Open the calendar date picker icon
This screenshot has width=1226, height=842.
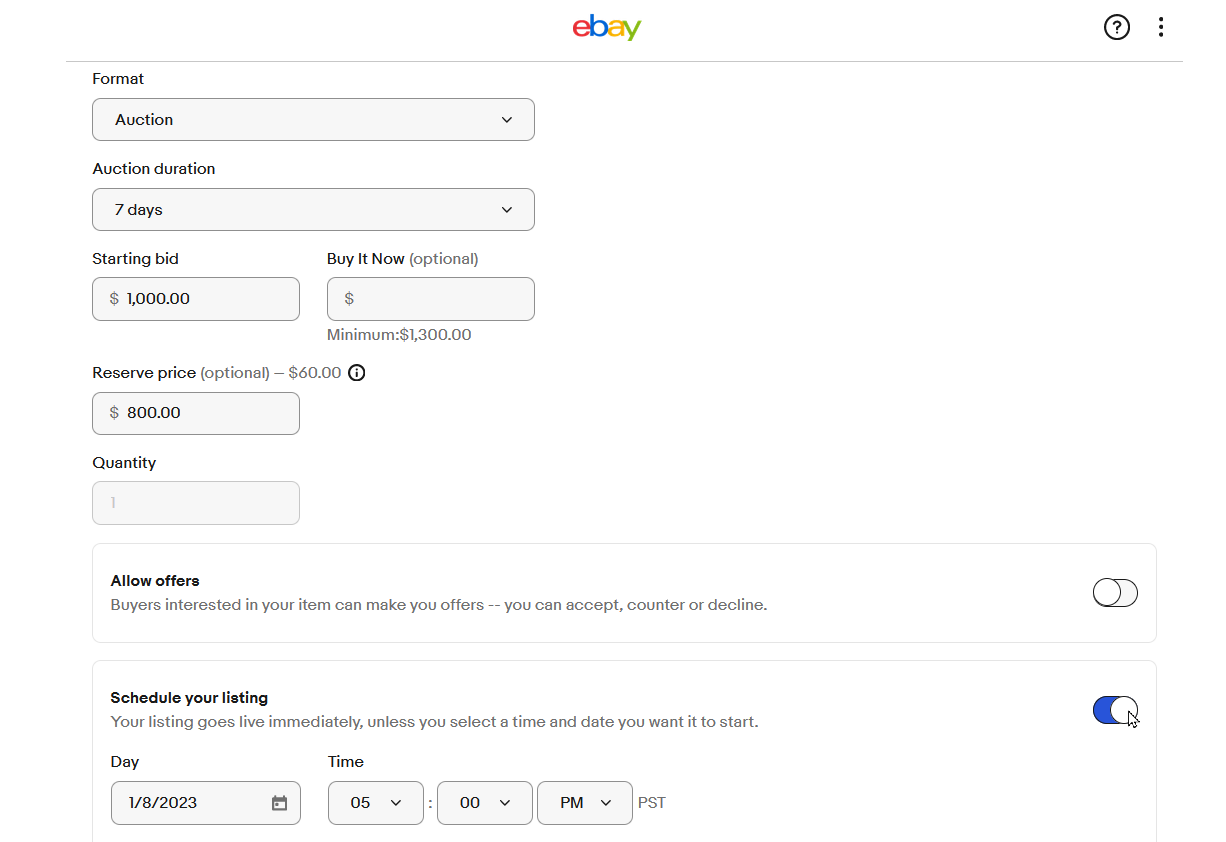click(279, 803)
